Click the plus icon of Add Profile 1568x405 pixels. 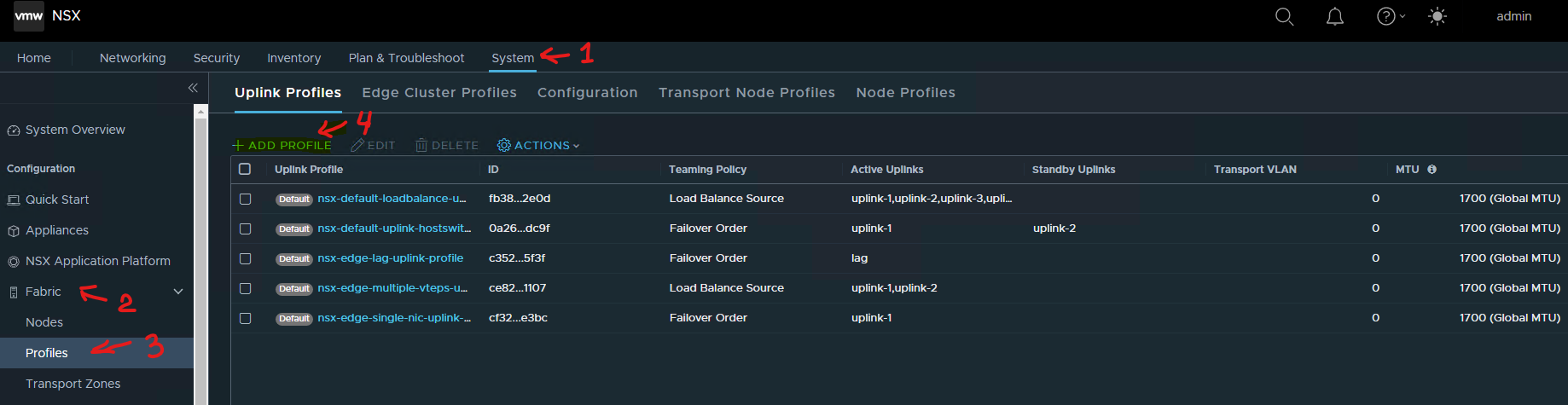pos(238,145)
